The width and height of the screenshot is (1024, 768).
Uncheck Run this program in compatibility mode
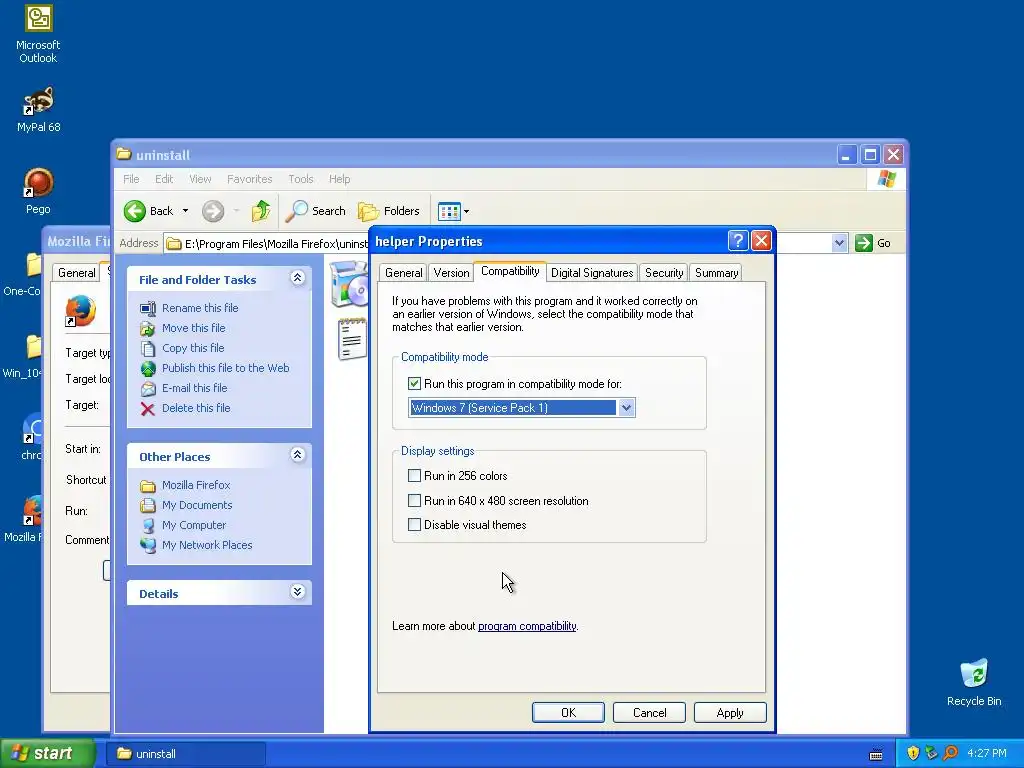coord(414,383)
